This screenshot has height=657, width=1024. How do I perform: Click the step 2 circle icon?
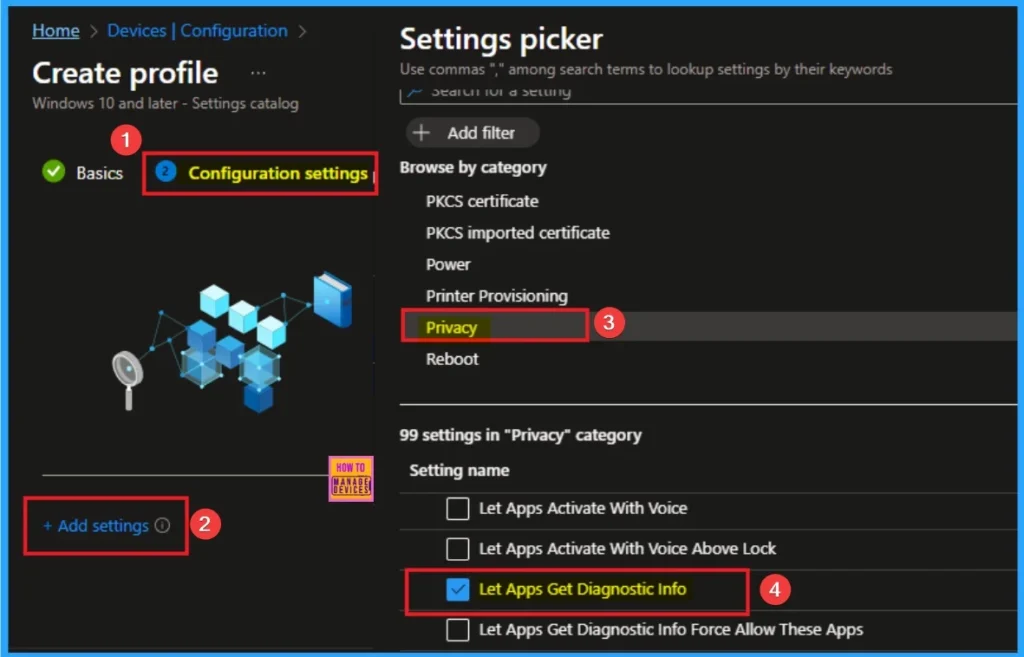[166, 172]
